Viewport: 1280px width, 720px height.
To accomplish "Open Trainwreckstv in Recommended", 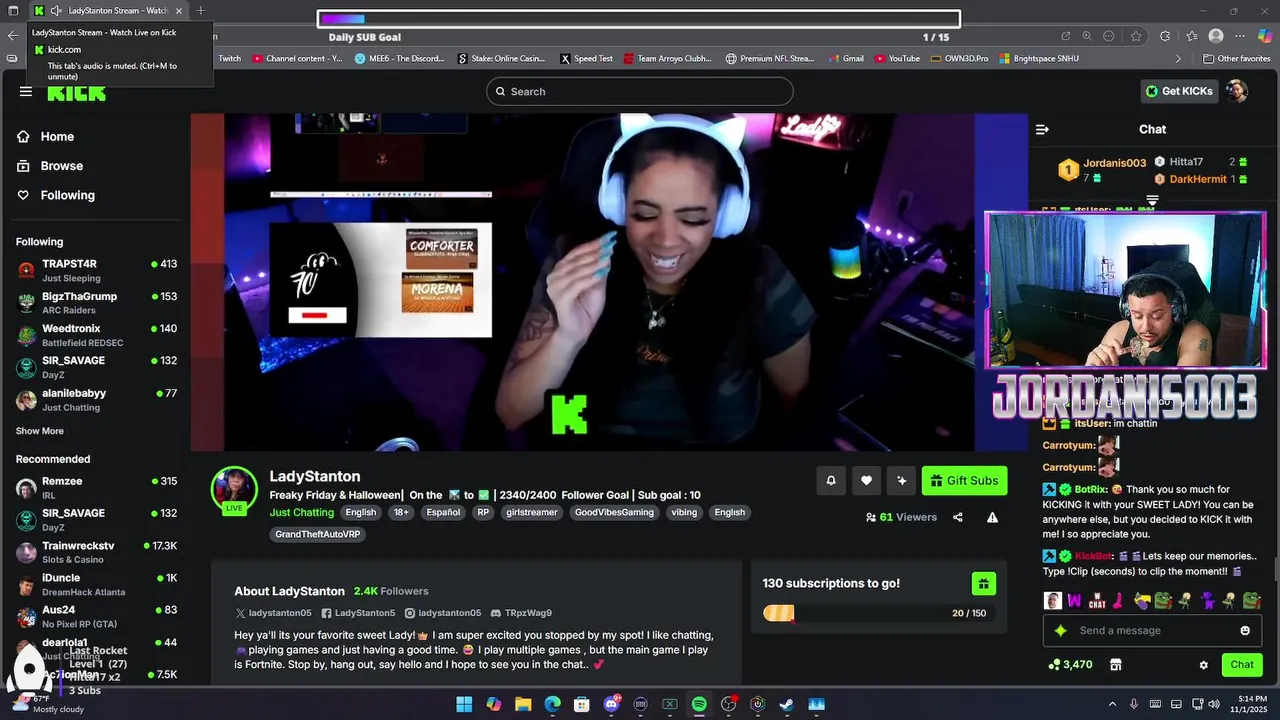I will click(x=97, y=552).
